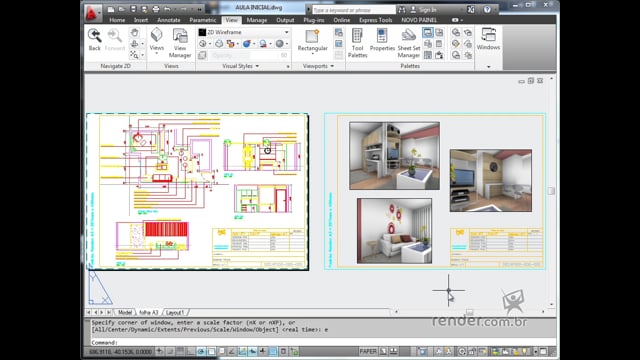Open the View Manager
This screenshot has height=360, width=640.
(180, 42)
